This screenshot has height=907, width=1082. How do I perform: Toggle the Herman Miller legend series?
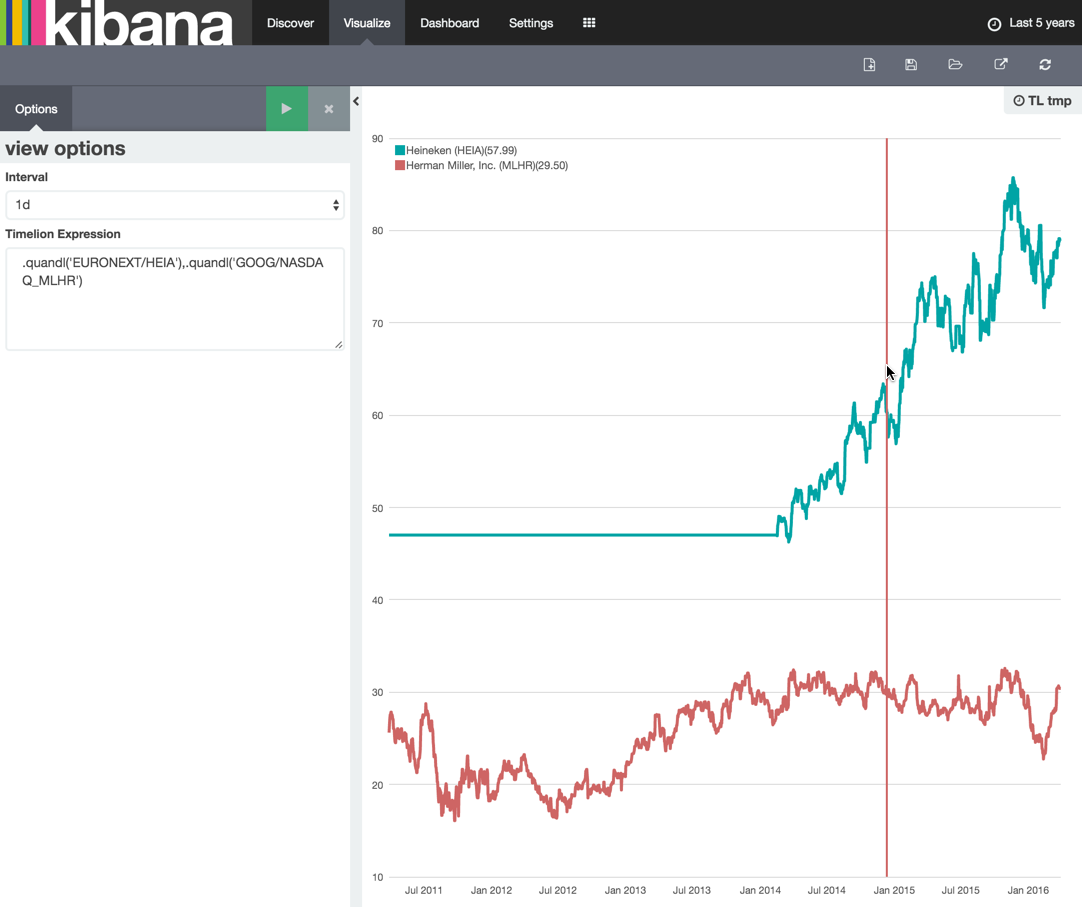pos(486,166)
